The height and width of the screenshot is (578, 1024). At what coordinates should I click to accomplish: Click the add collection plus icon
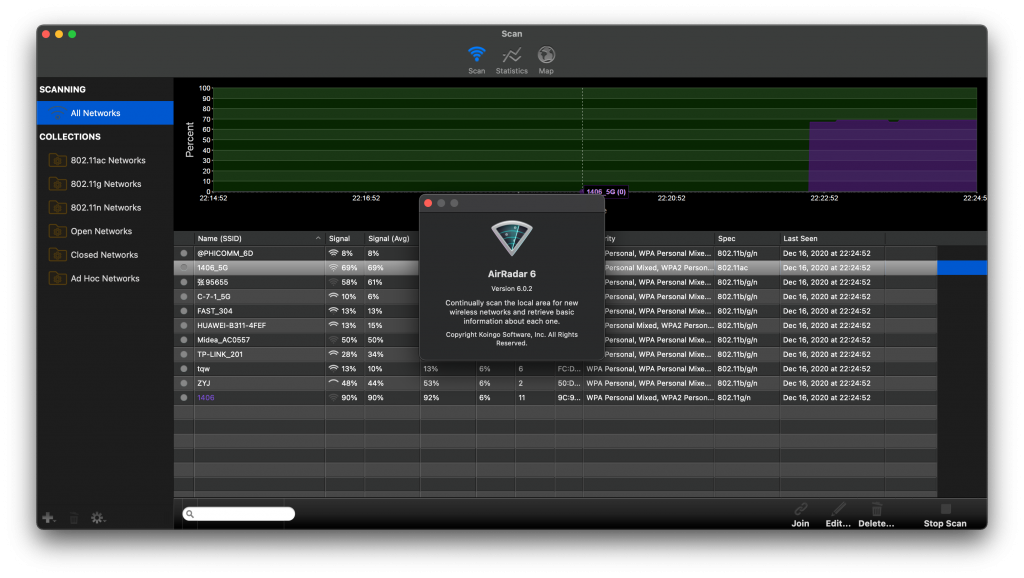pos(48,518)
